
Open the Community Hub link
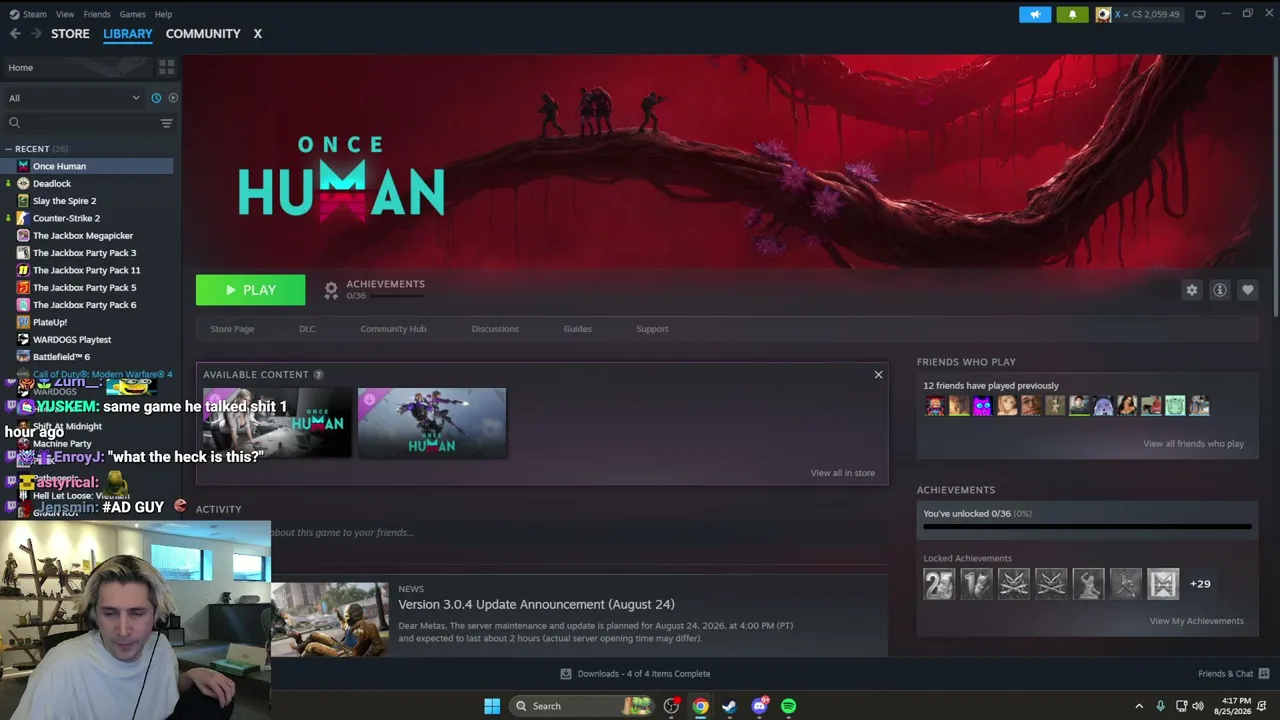(393, 329)
